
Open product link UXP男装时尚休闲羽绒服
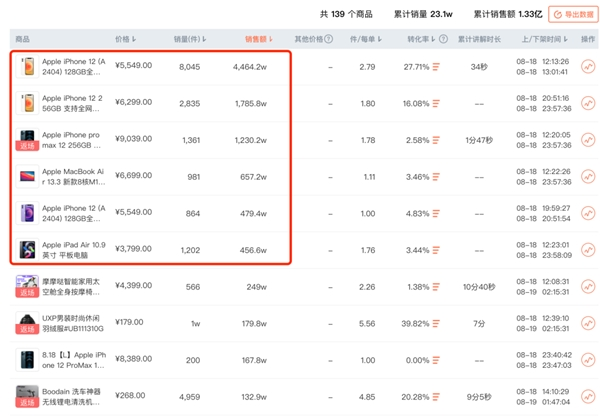pyautogui.click(x=73, y=324)
